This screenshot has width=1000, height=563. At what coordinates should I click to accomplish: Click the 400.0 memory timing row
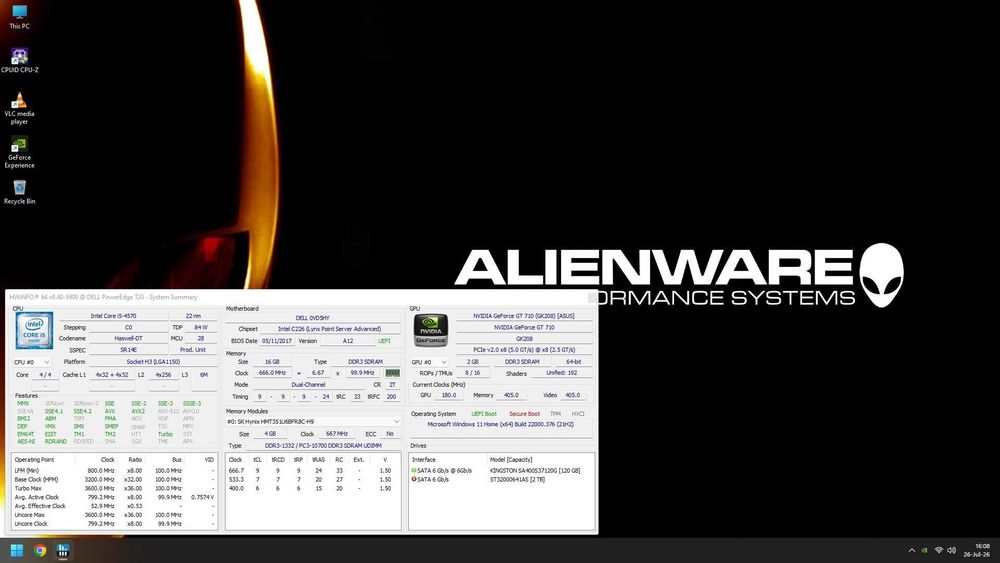click(x=313, y=488)
